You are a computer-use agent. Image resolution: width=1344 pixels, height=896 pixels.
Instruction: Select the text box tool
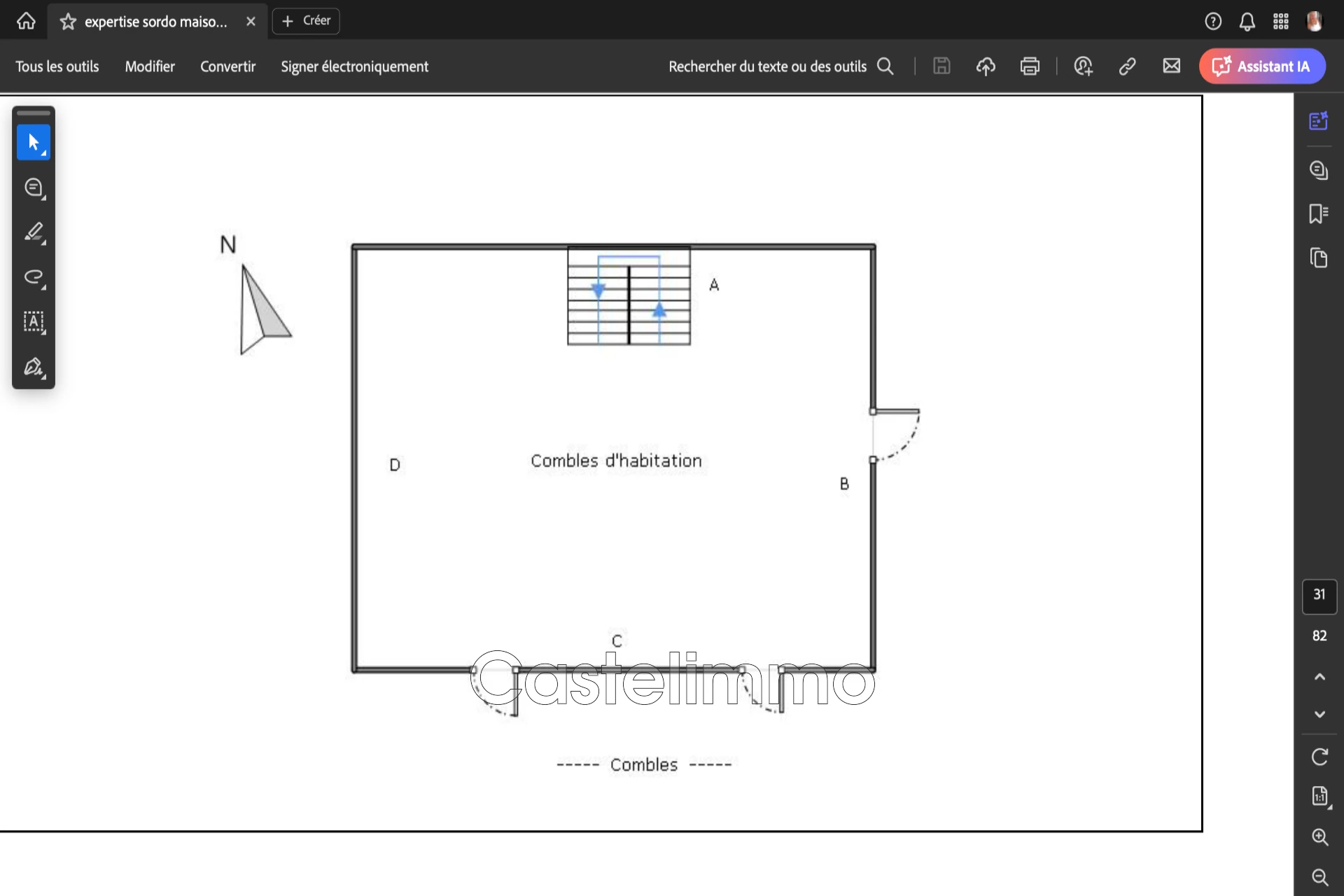click(x=34, y=322)
